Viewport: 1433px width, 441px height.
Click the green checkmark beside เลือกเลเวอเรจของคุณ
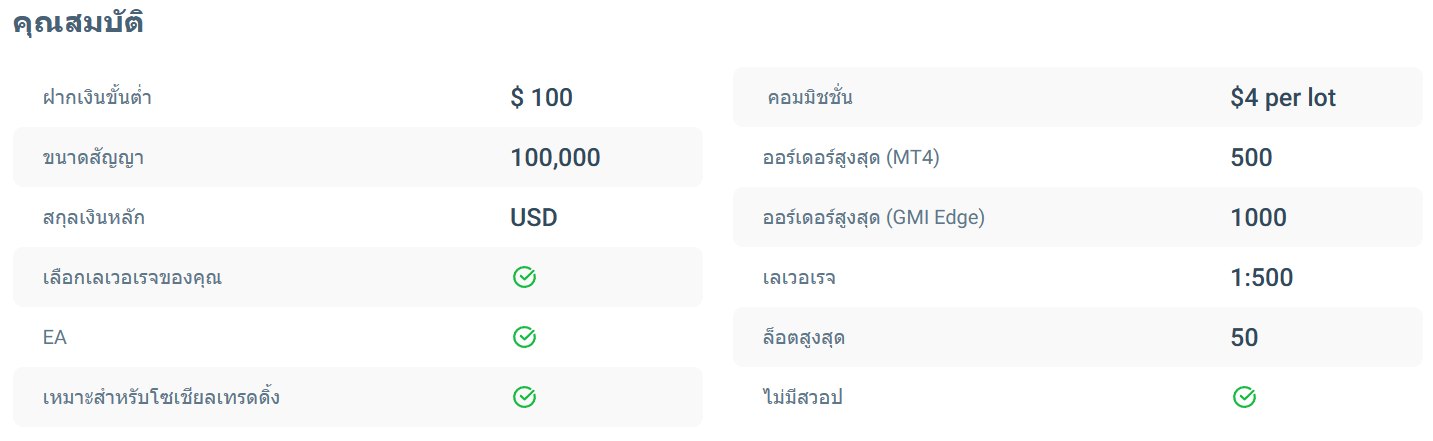coord(524,278)
